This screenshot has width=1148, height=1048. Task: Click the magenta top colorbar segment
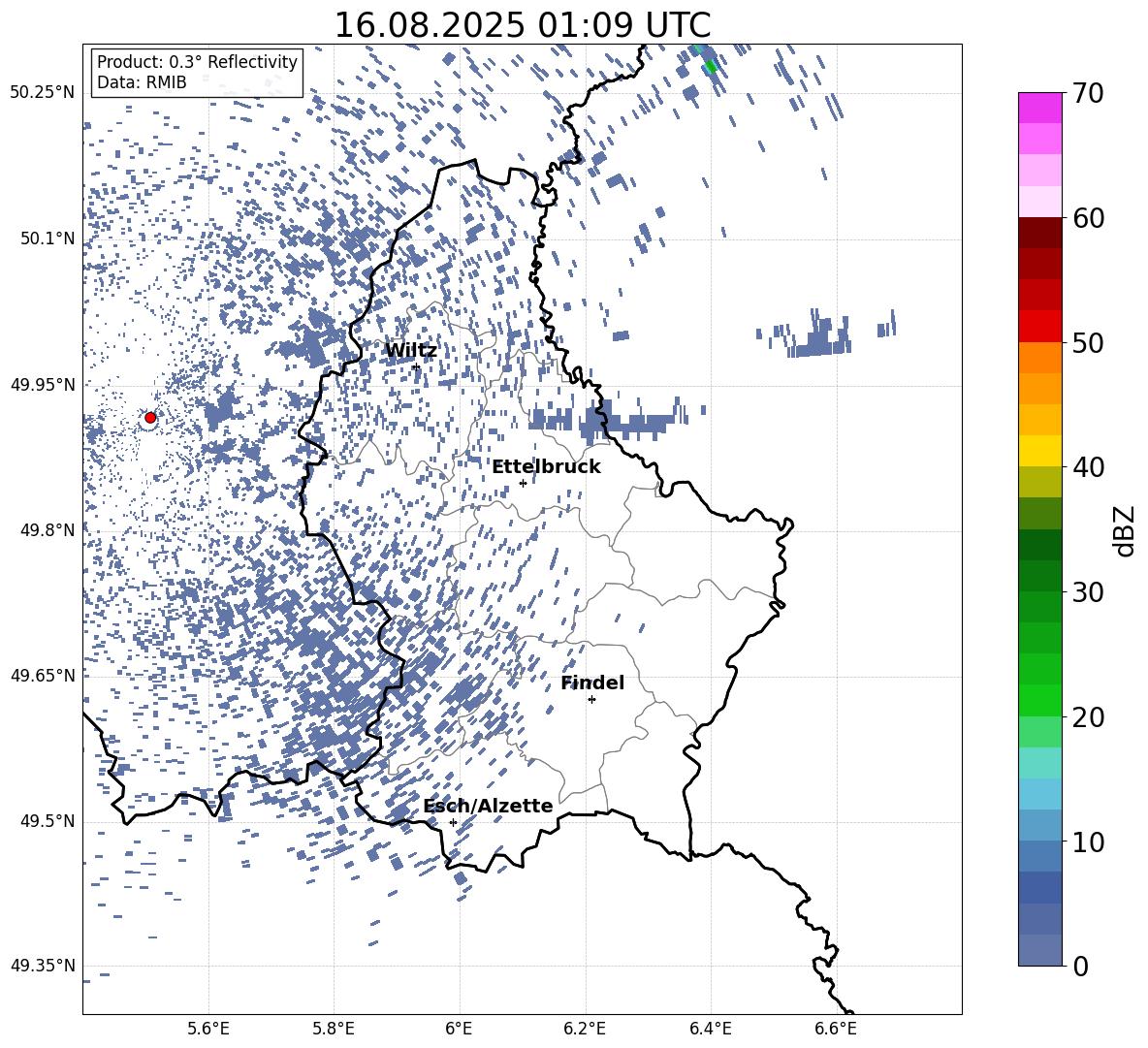tap(1039, 108)
